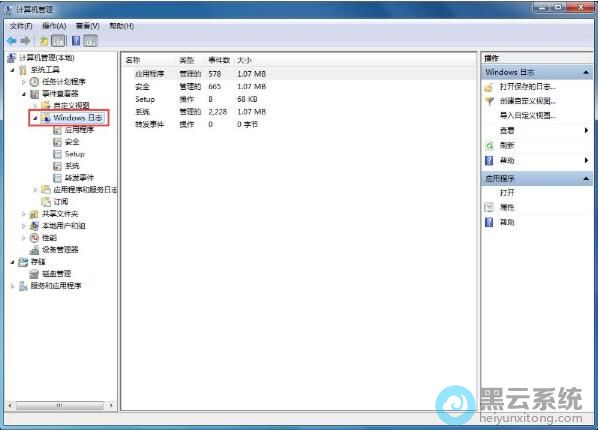Click 创建自定义视图... action
The image size is (598, 430).
(x=528, y=101)
